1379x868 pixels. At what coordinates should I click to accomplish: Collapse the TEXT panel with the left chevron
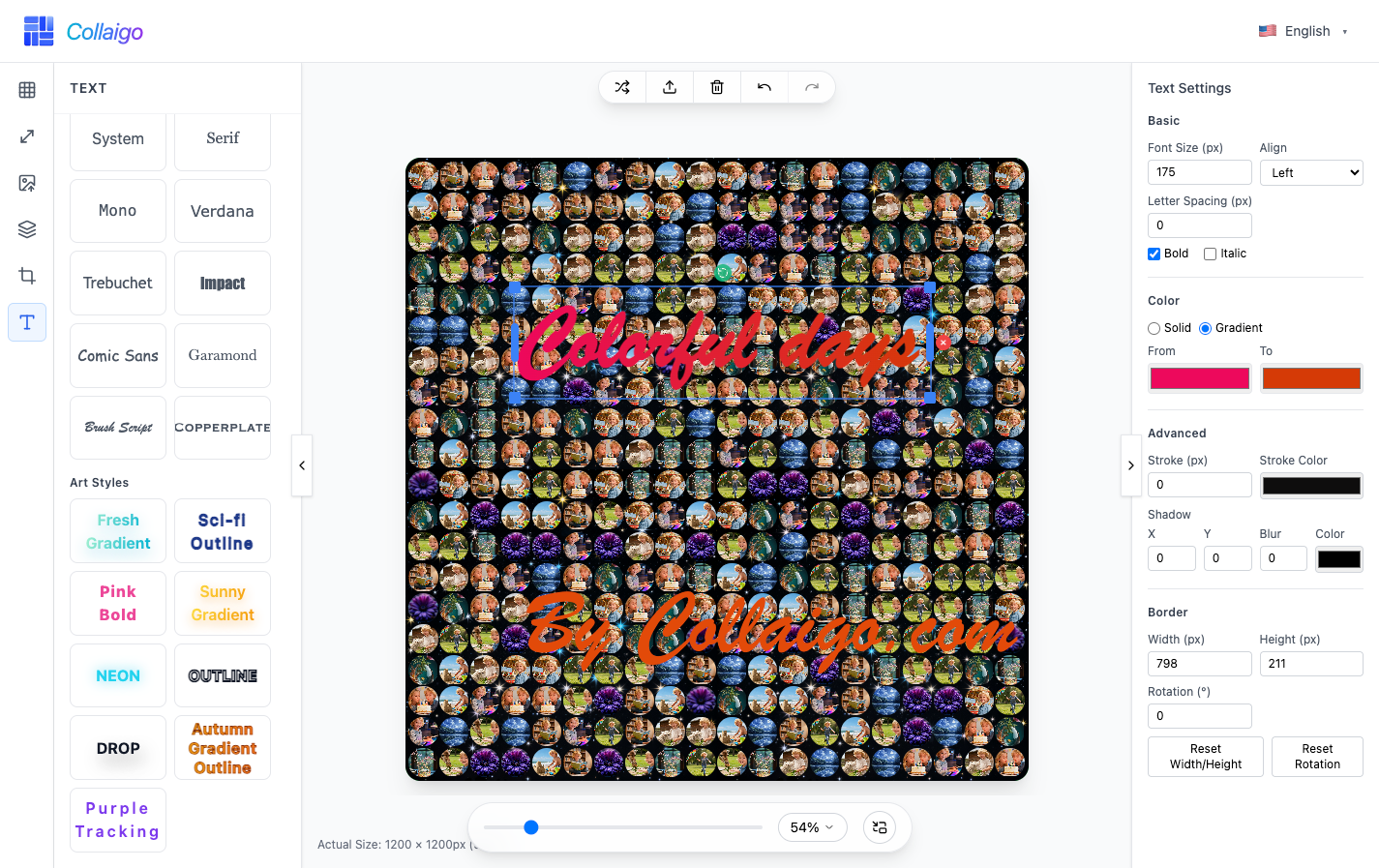(301, 465)
